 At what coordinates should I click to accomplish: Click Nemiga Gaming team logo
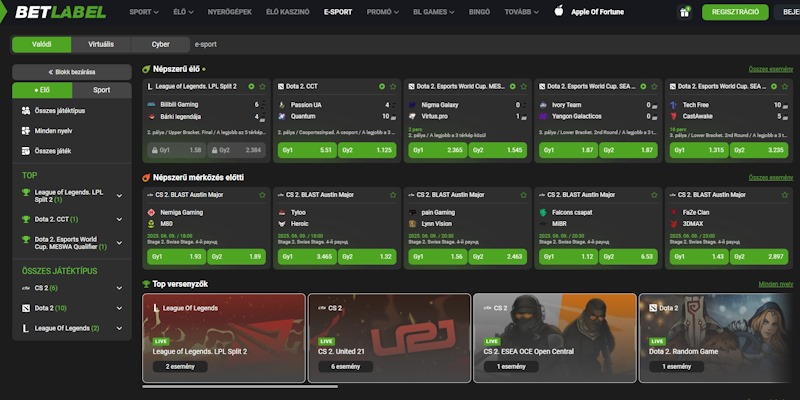[x=151, y=212]
